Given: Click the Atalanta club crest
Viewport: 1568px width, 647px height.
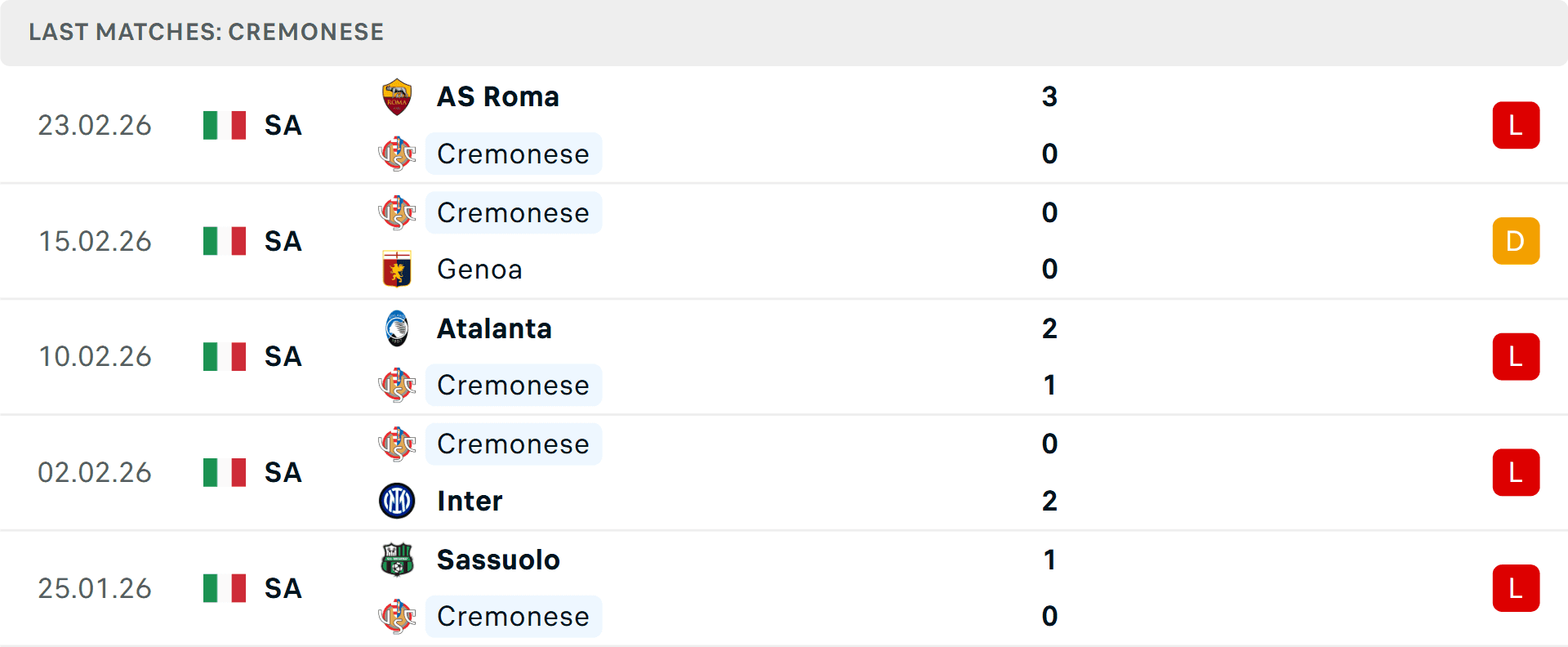Looking at the screenshot, I should (397, 328).
